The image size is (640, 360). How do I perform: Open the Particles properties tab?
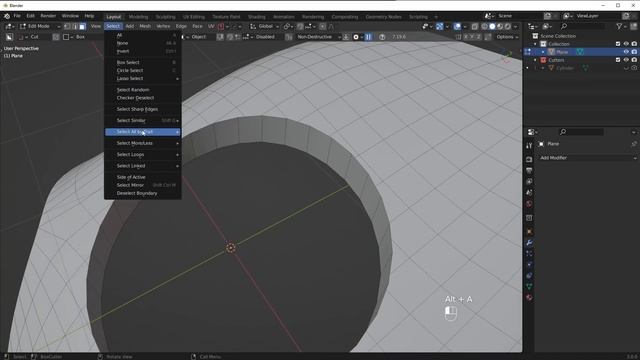coord(529,253)
